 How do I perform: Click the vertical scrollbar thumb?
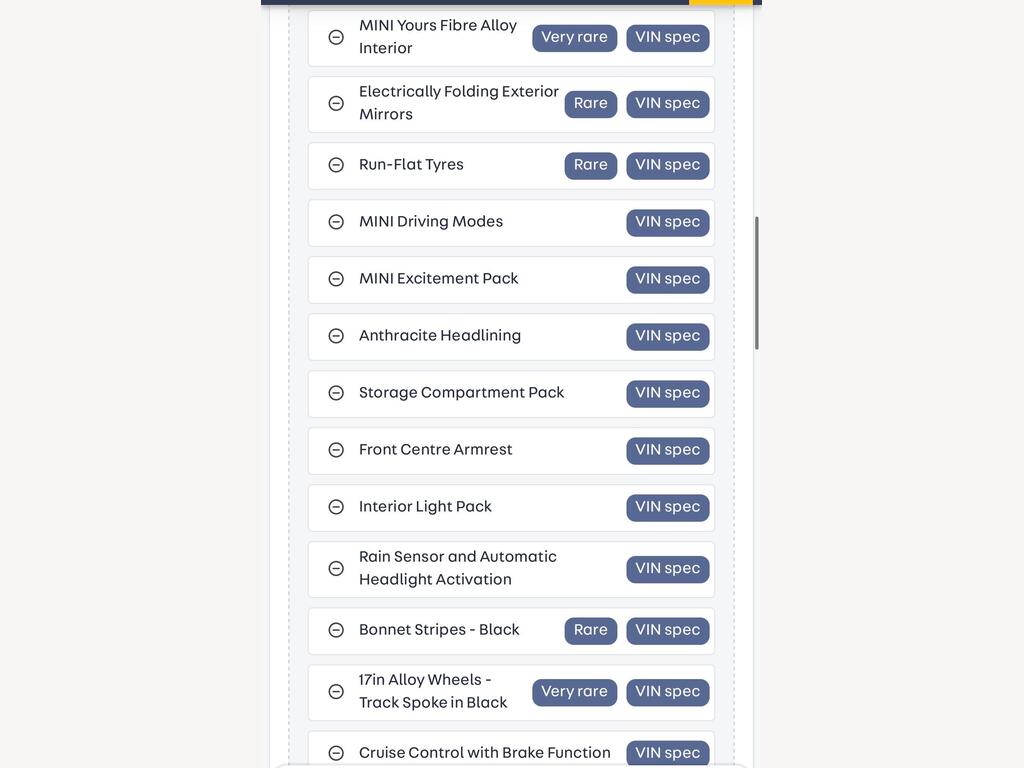756,283
